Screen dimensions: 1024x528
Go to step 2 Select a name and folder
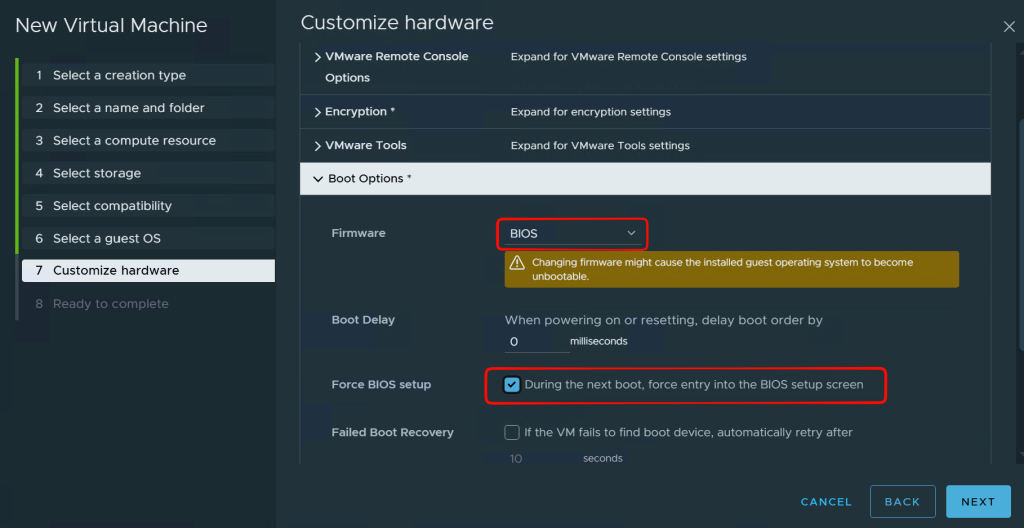pyautogui.click(x=148, y=108)
